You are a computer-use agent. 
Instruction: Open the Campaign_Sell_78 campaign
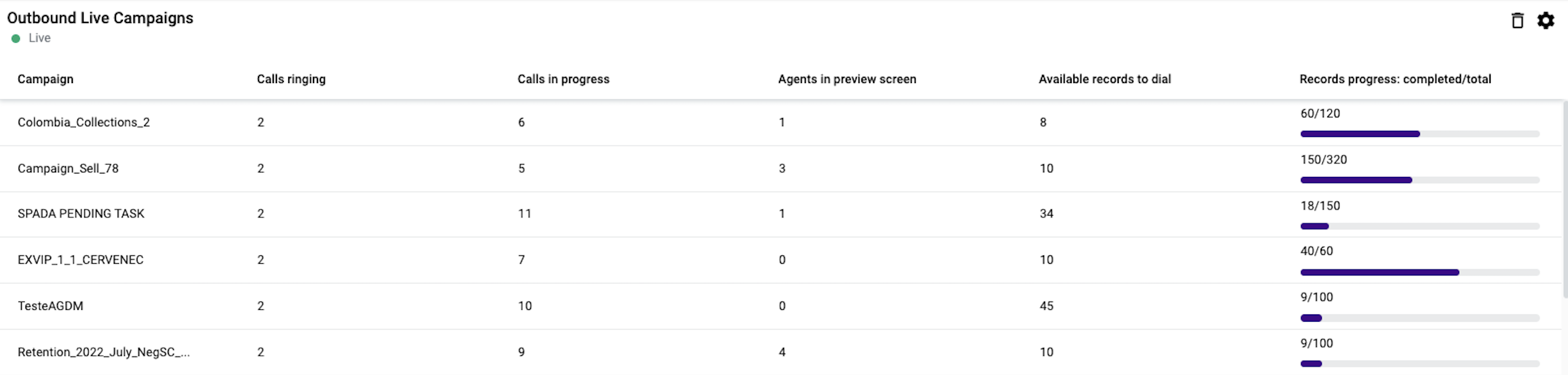tap(68, 169)
